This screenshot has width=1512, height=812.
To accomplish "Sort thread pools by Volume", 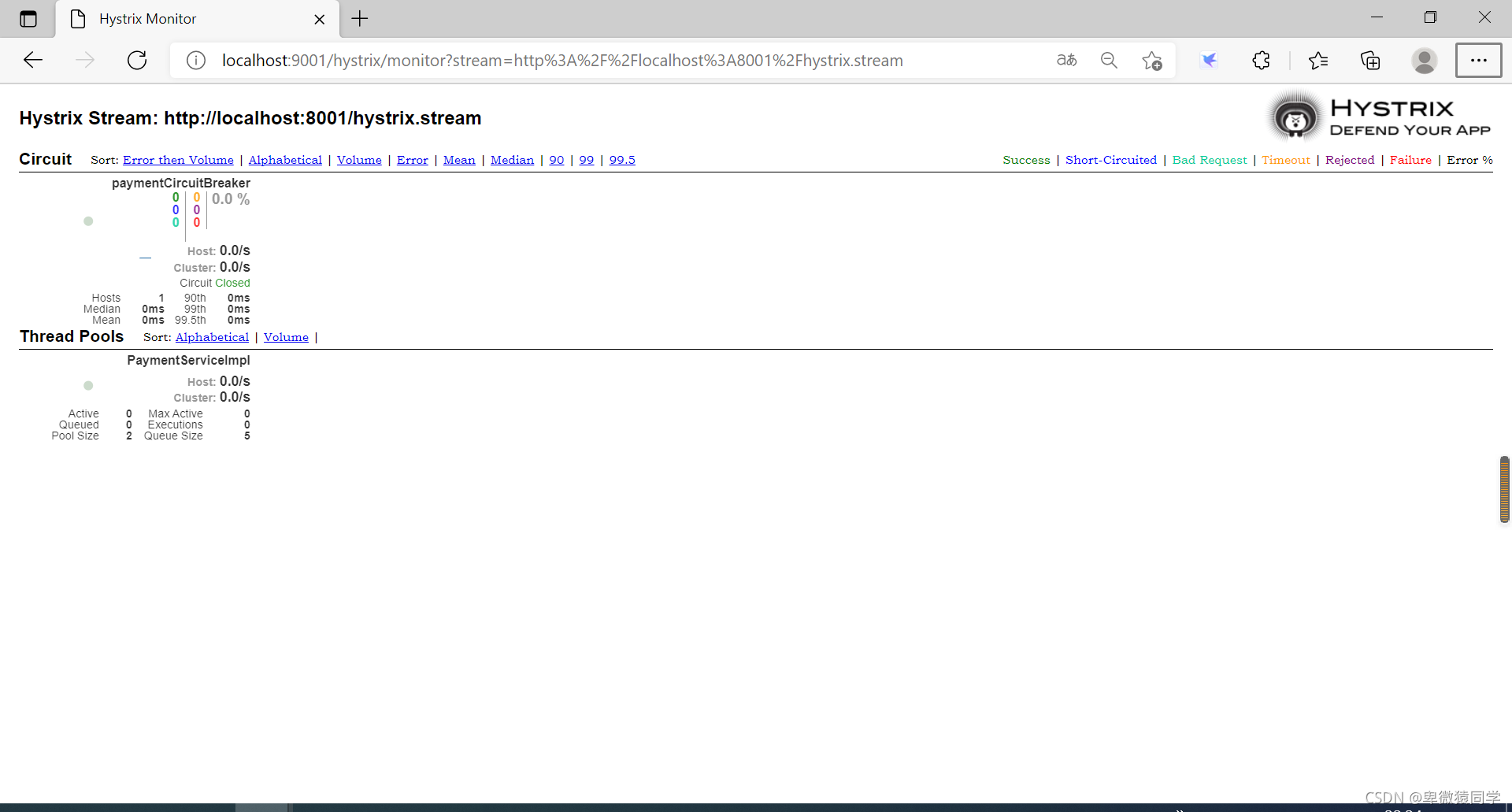I will coord(286,337).
